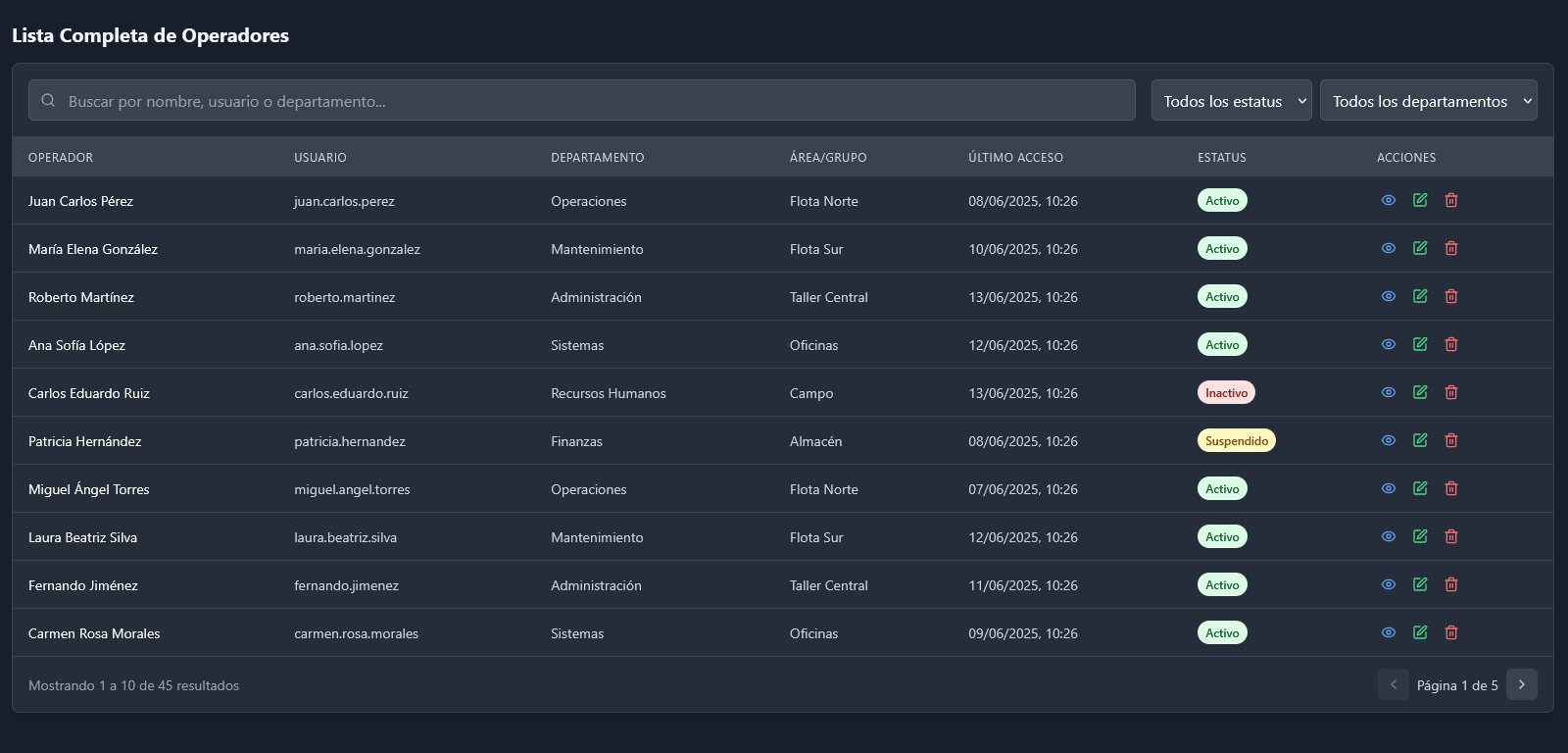Click the search magnifier icon
The height and width of the screenshot is (753, 1568).
(48, 100)
